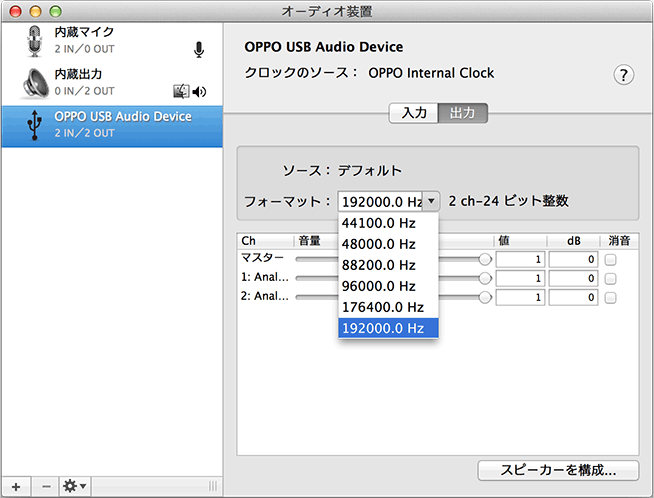Choose 176400.0 Hz from the format menu
Viewport: 654px width, 498px height.
(x=388, y=307)
